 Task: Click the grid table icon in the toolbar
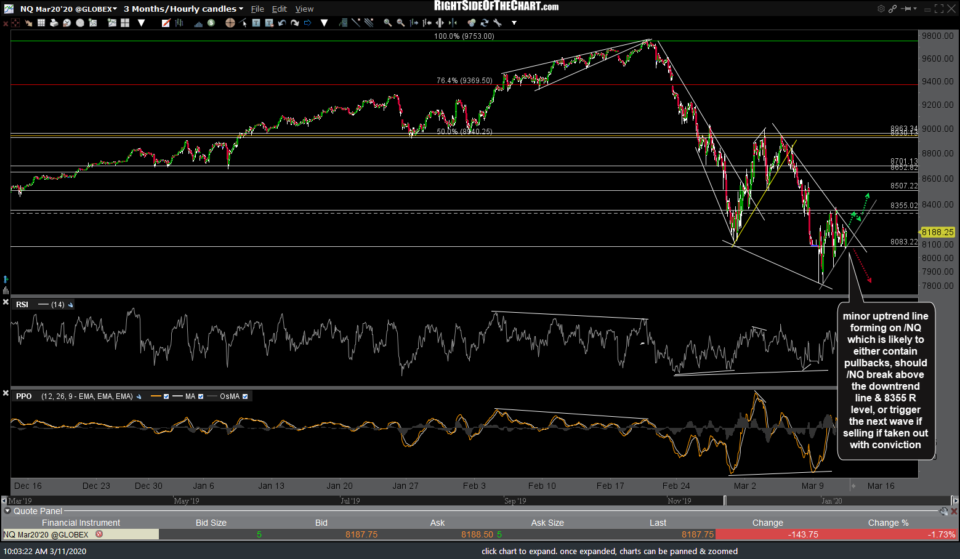(41, 23)
